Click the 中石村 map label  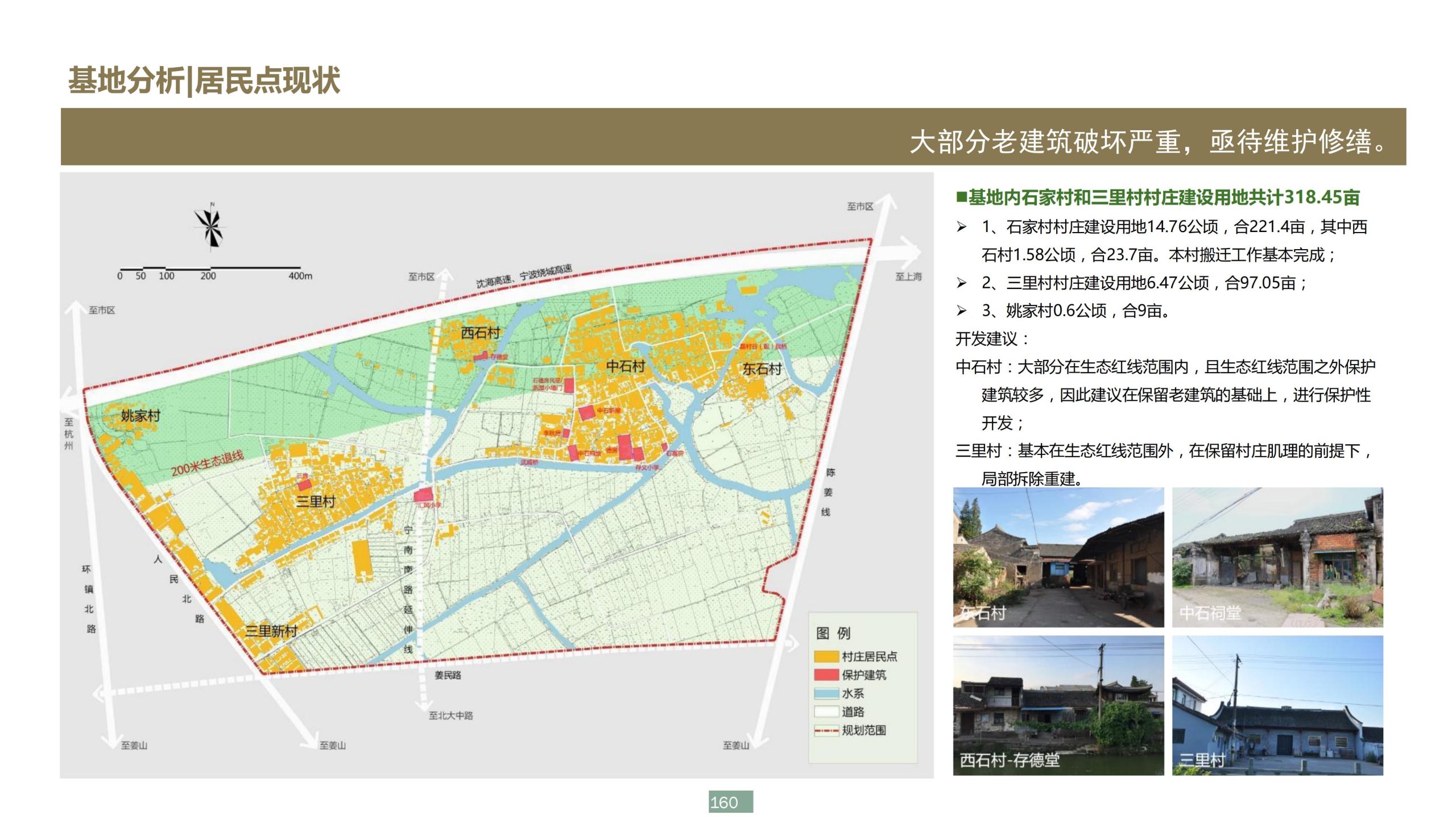(x=625, y=366)
